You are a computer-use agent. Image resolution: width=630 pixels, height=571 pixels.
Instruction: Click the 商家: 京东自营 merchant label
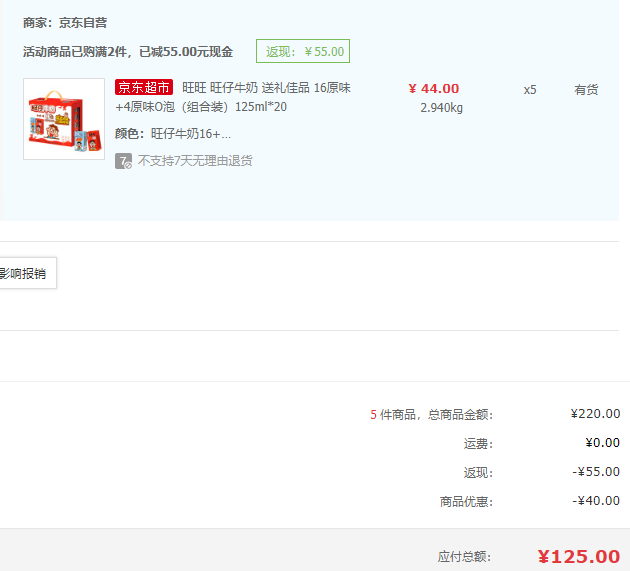65,23
